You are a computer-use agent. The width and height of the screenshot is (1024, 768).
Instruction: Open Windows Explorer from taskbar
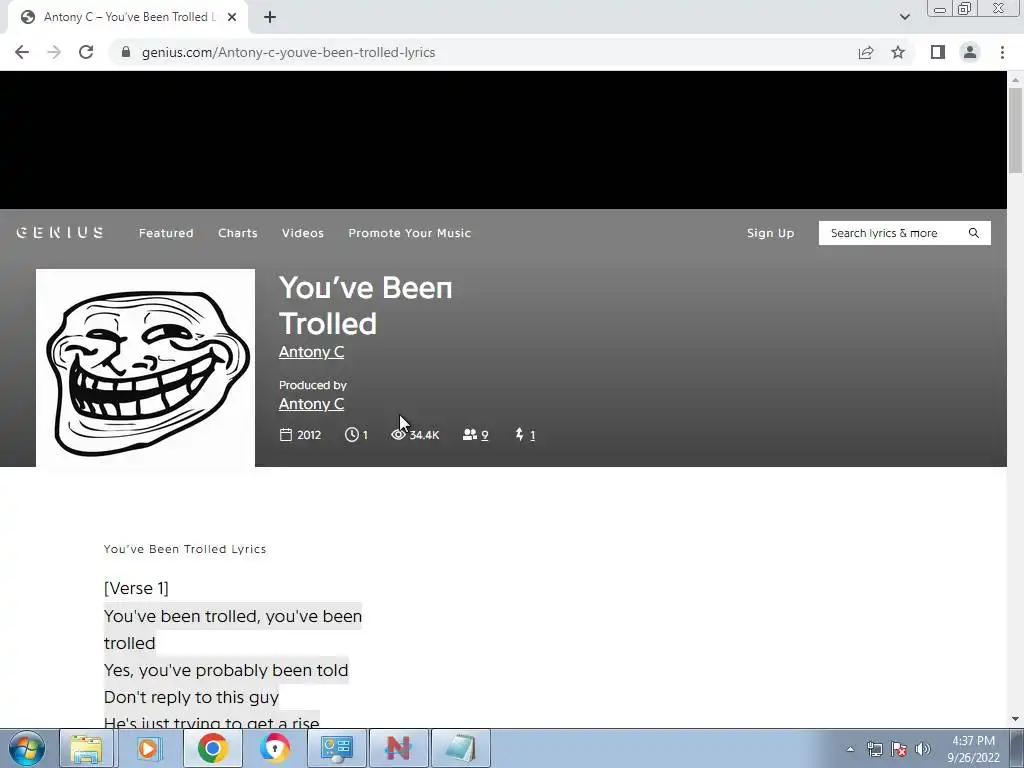(86, 748)
